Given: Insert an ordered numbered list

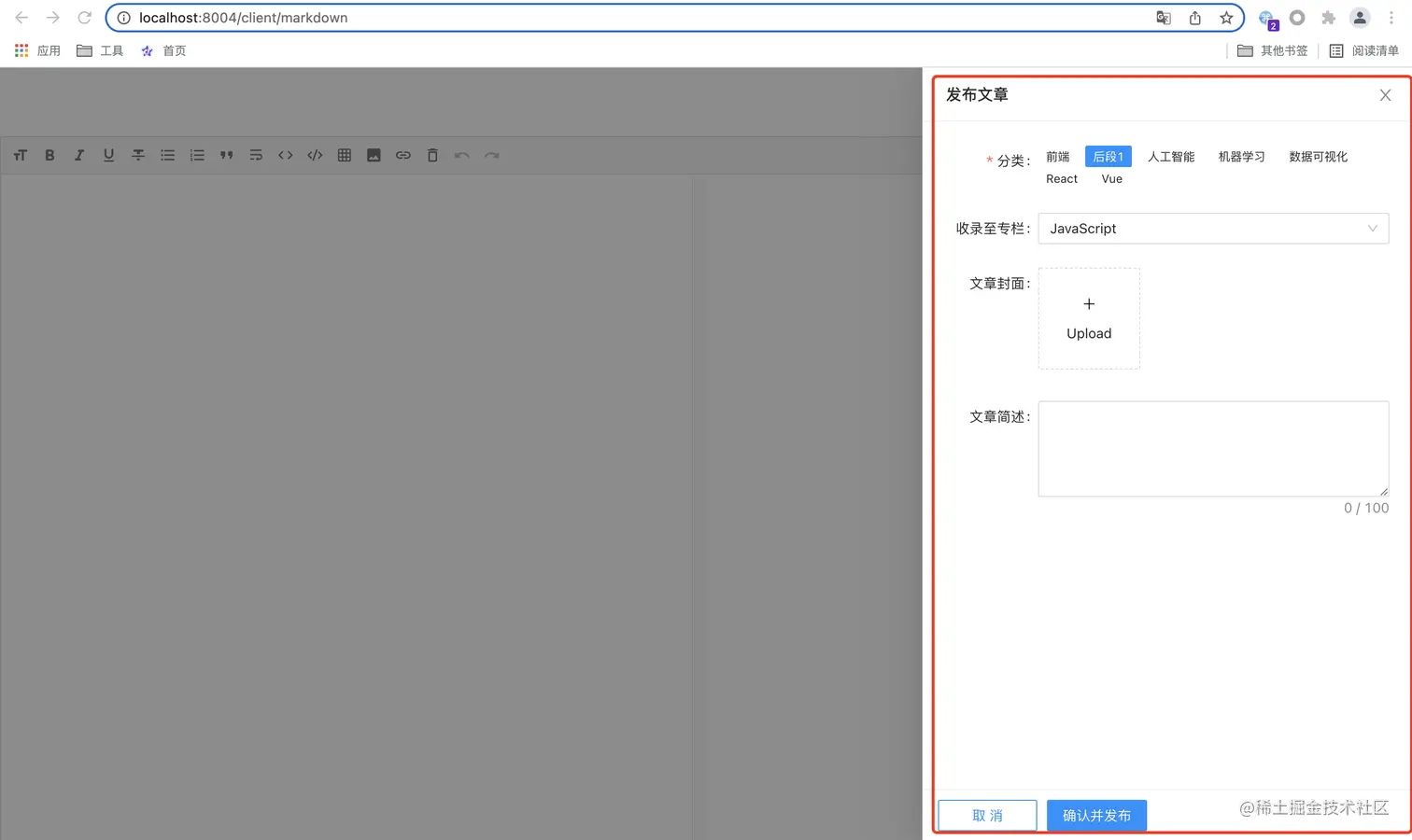Looking at the screenshot, I should (197, 155).
